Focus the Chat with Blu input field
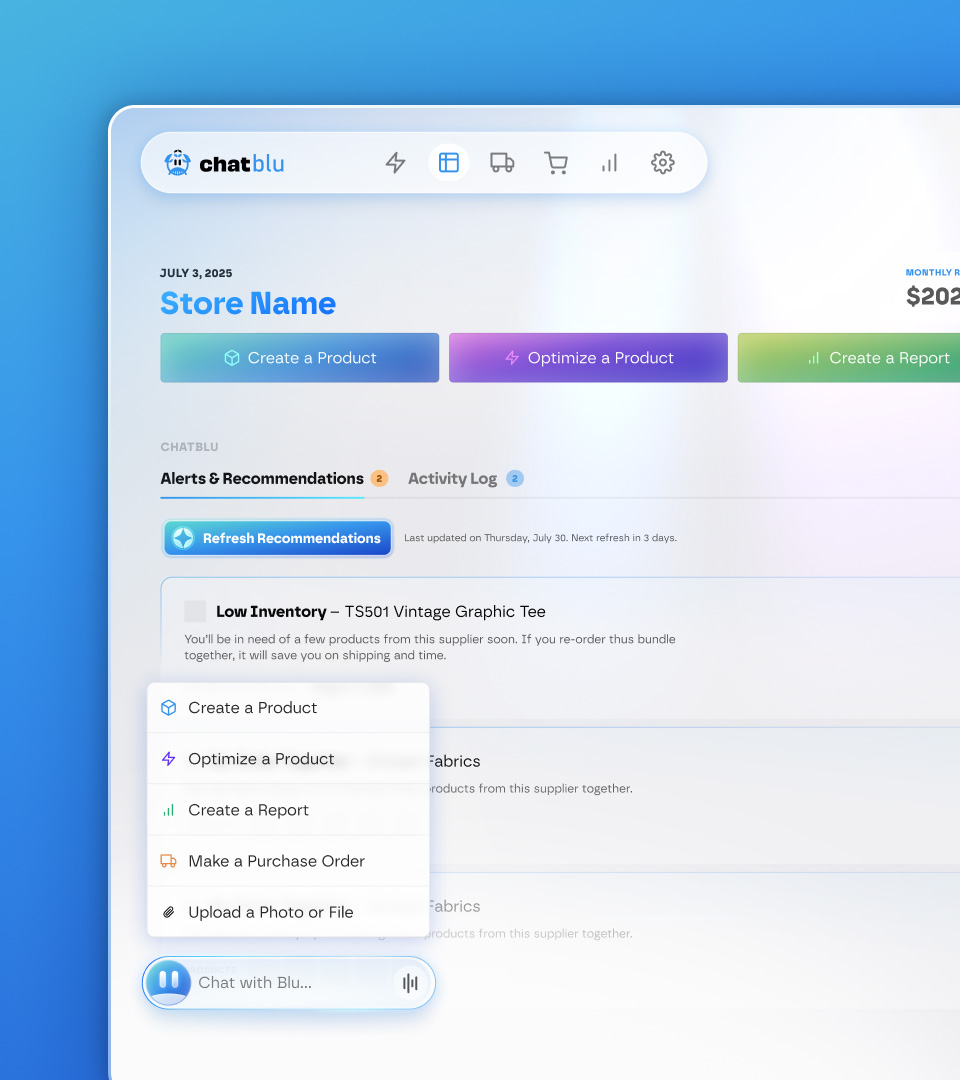The width and height of the screenshot is (960, 1080). 289,983
